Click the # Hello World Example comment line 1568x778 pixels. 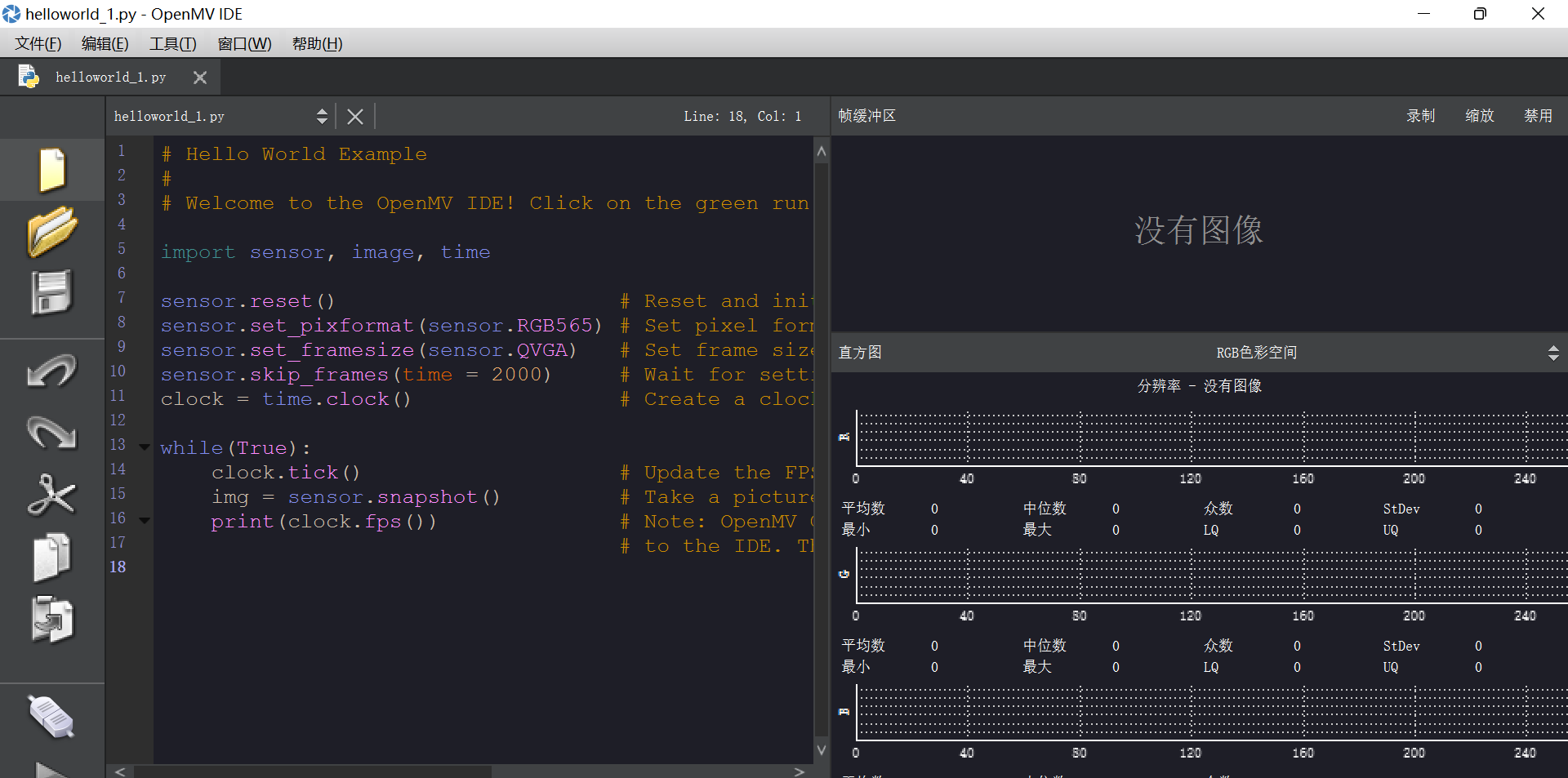(x=294, y=154)
